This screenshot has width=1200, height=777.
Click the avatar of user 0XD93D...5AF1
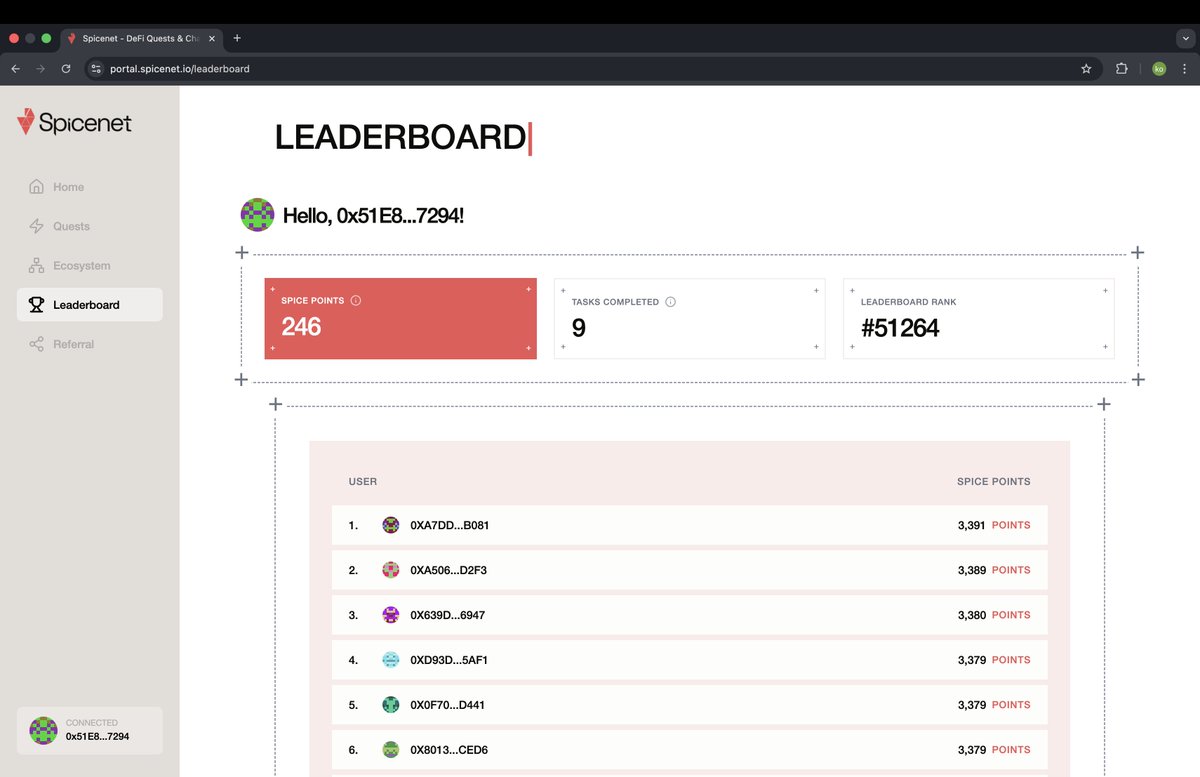391,660
